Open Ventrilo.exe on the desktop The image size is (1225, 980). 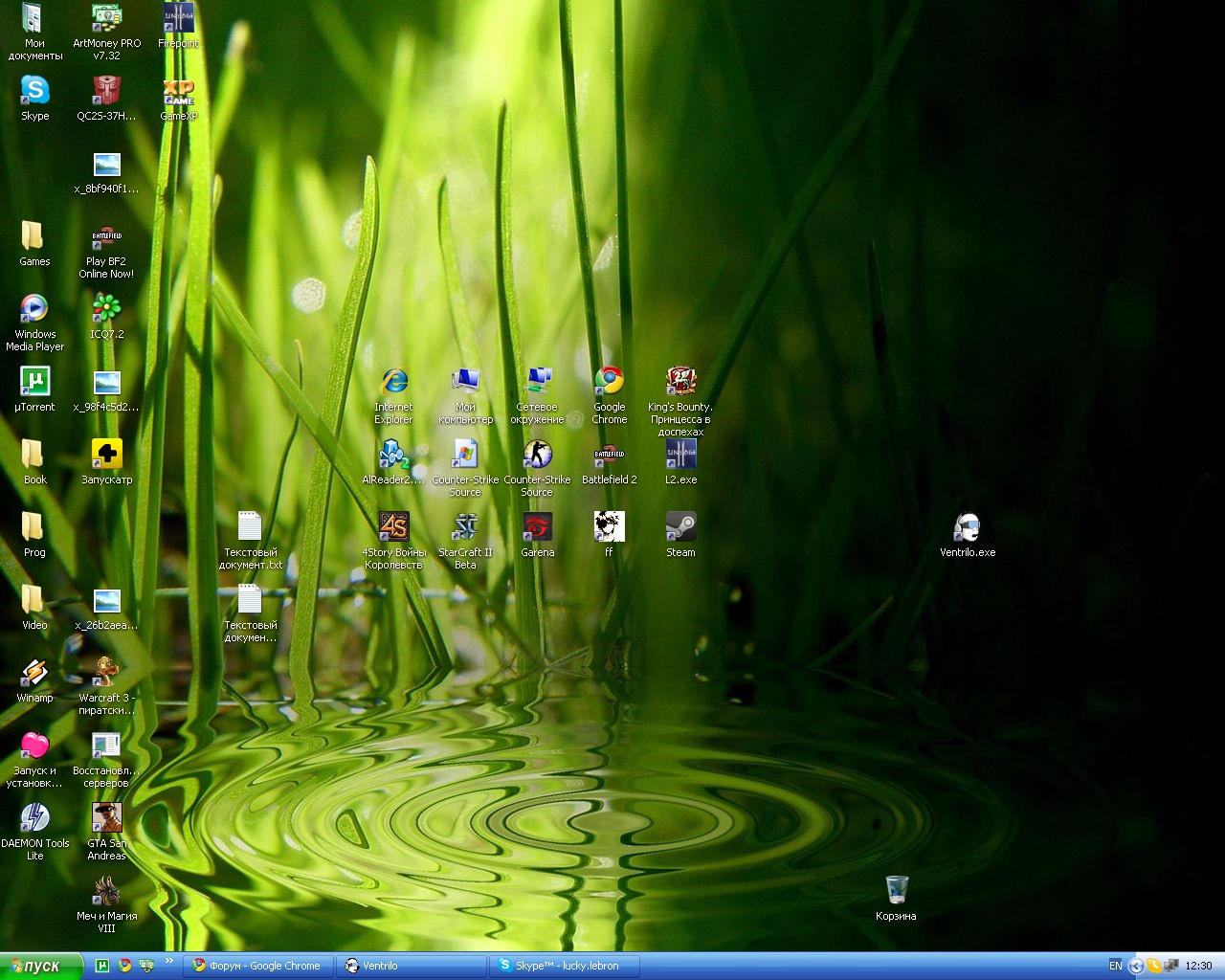coord(968,535)
